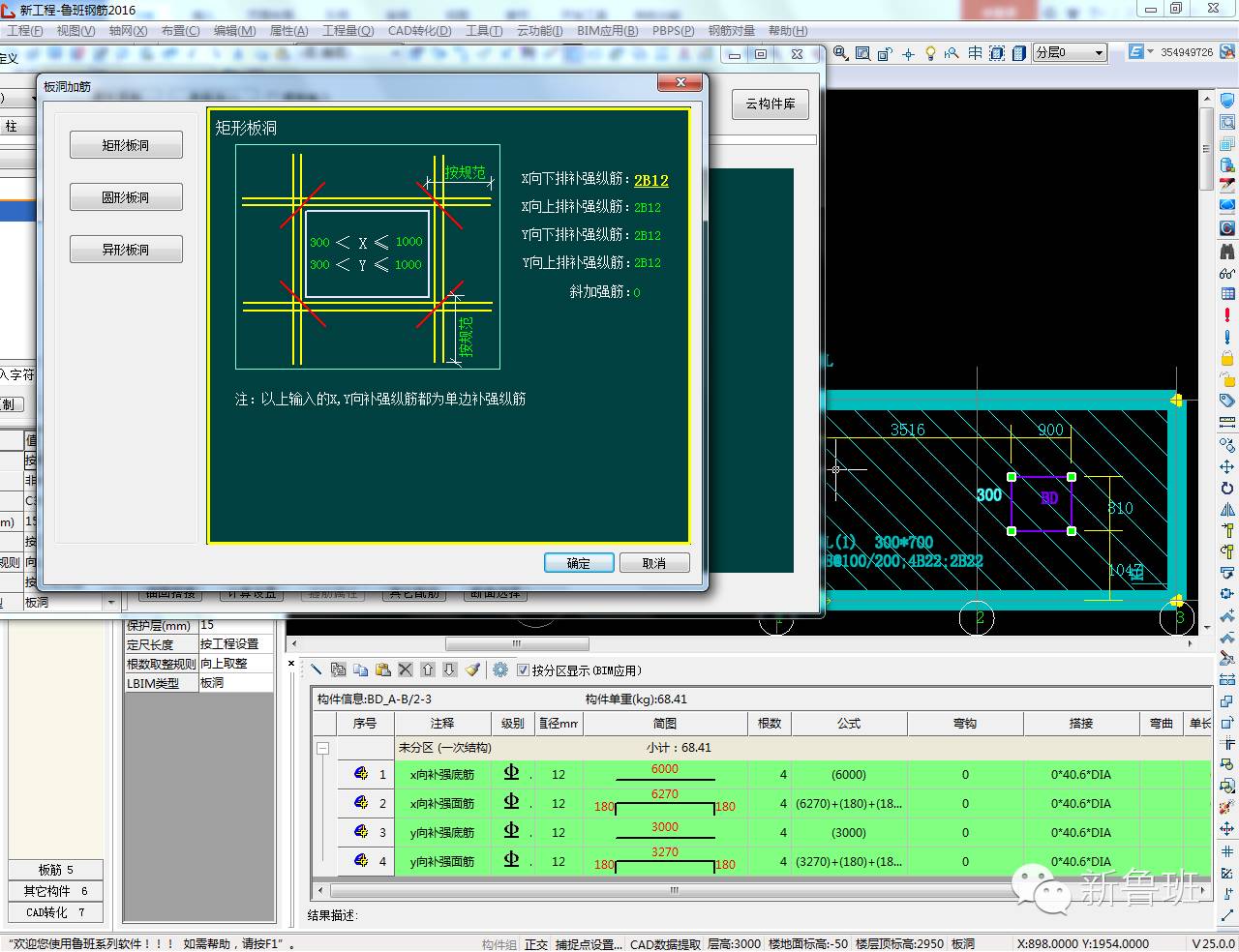Screen dimensions: 1239x952
Task: Open the binoculars find tool on right toolbar
Action: (x=1227, y=251)
